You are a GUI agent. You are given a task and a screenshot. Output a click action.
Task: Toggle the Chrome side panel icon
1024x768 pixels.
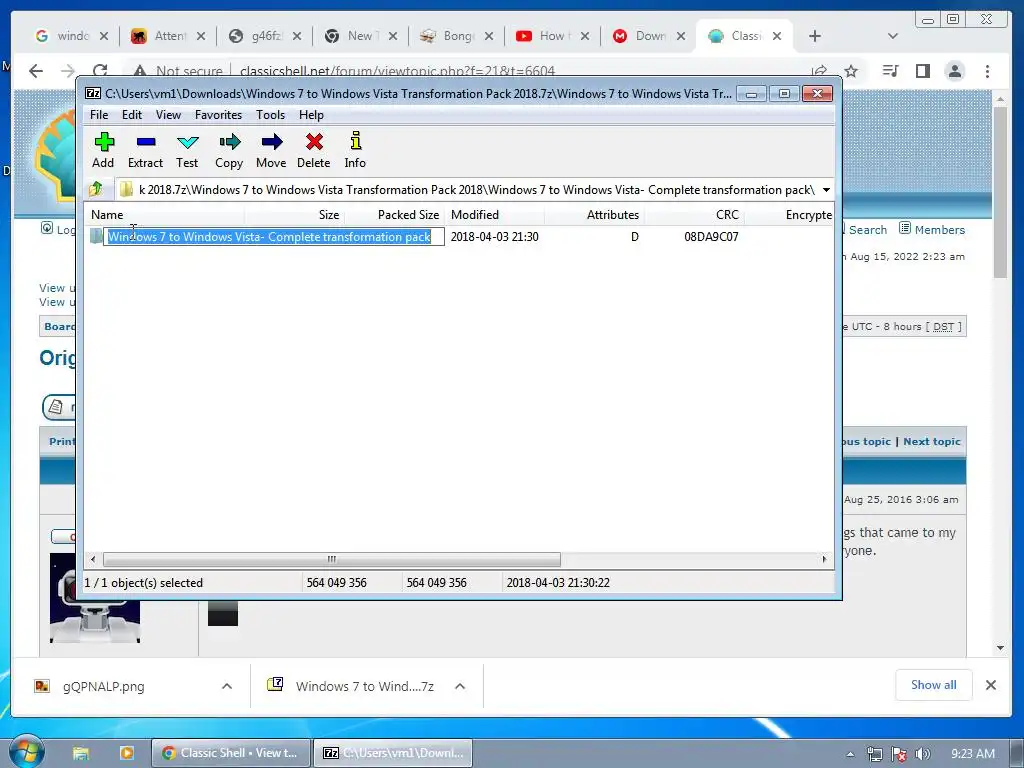point(922,71)
